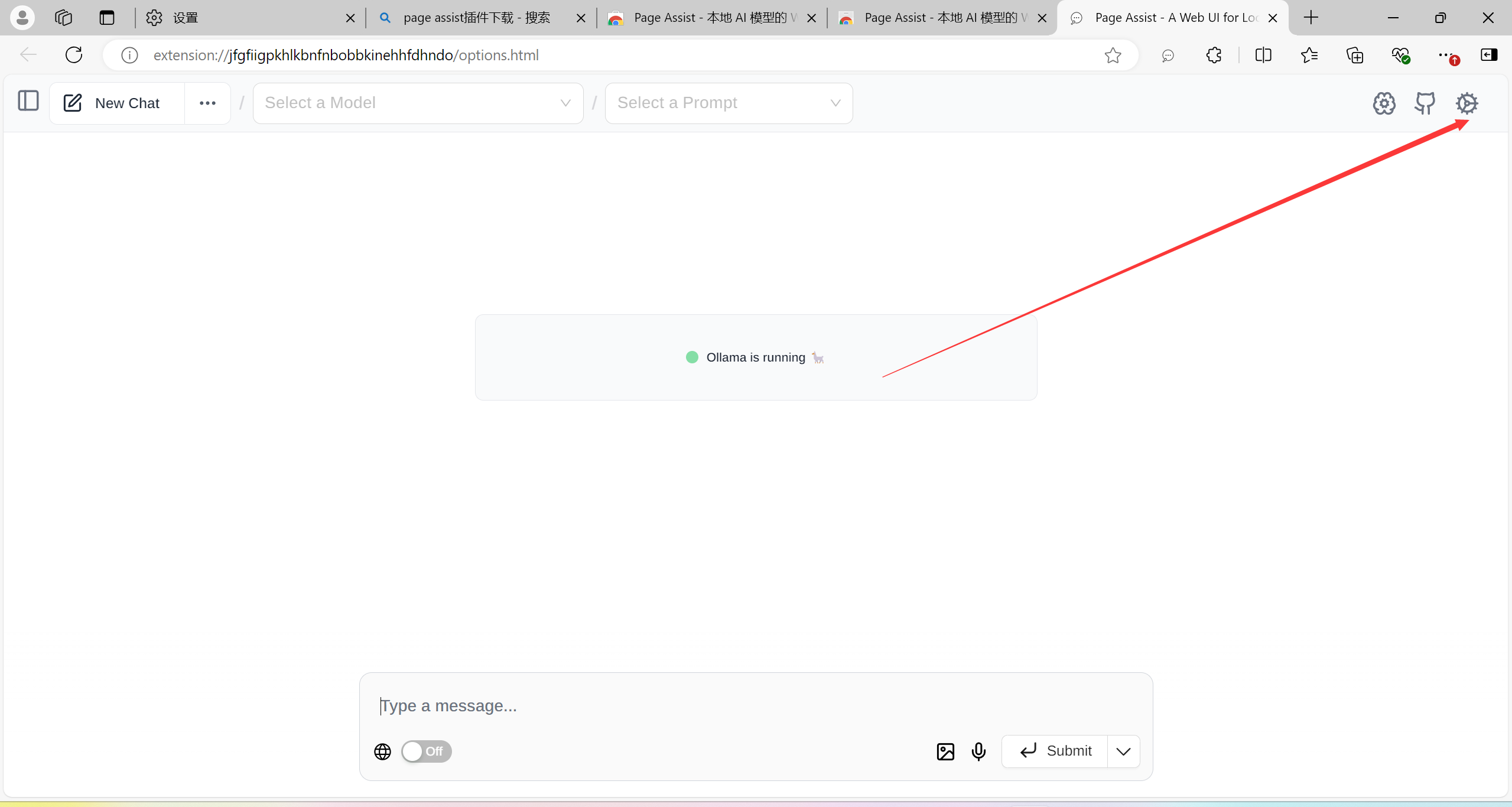Open the three-dot more options menu
1512x807 pixels.
(x=207, y=103)
